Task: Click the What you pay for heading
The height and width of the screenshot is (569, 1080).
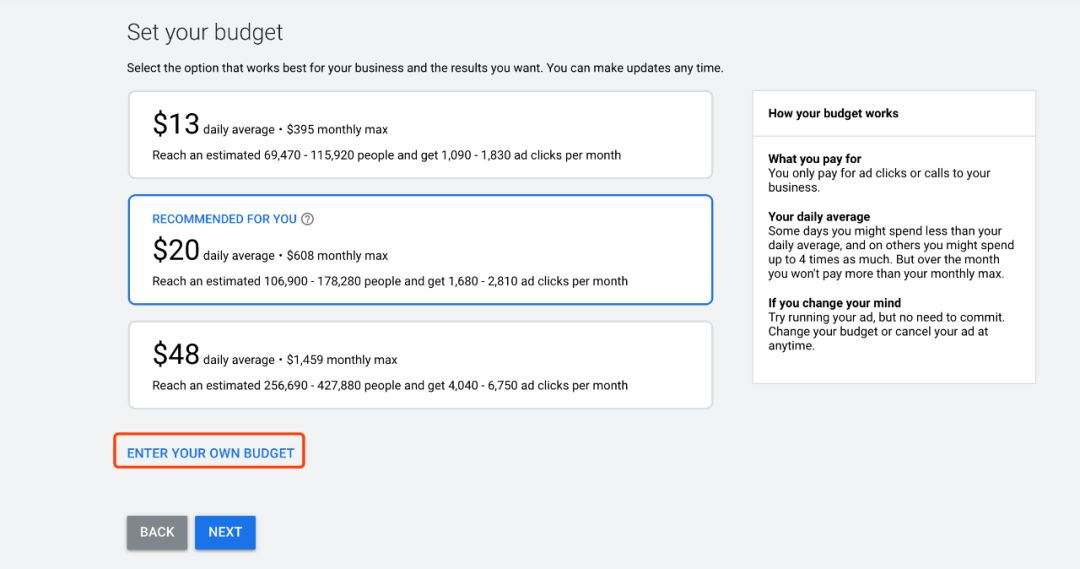Action: point(815,158)
